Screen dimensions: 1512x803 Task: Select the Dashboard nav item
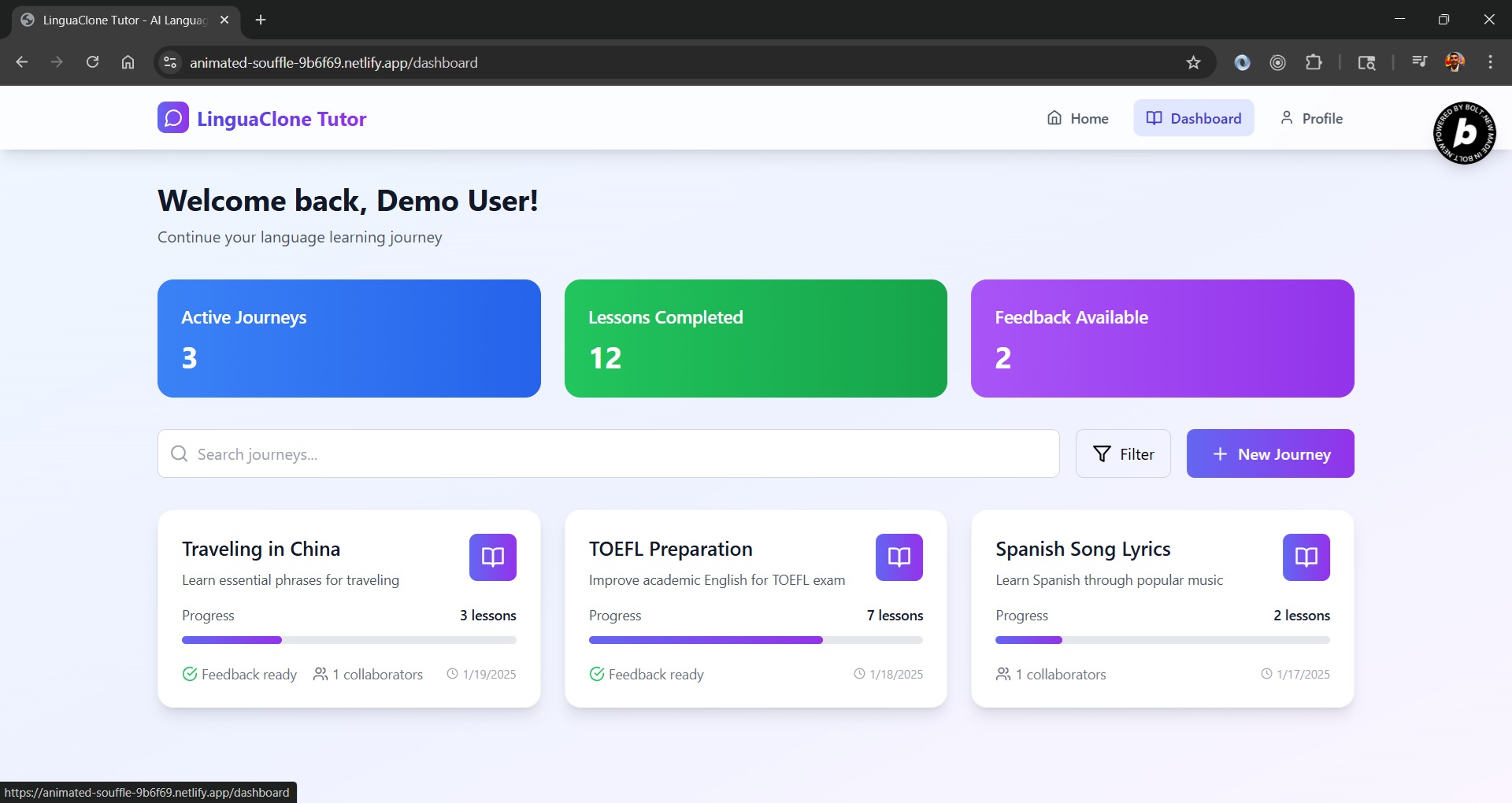(x=1194, y=118)
